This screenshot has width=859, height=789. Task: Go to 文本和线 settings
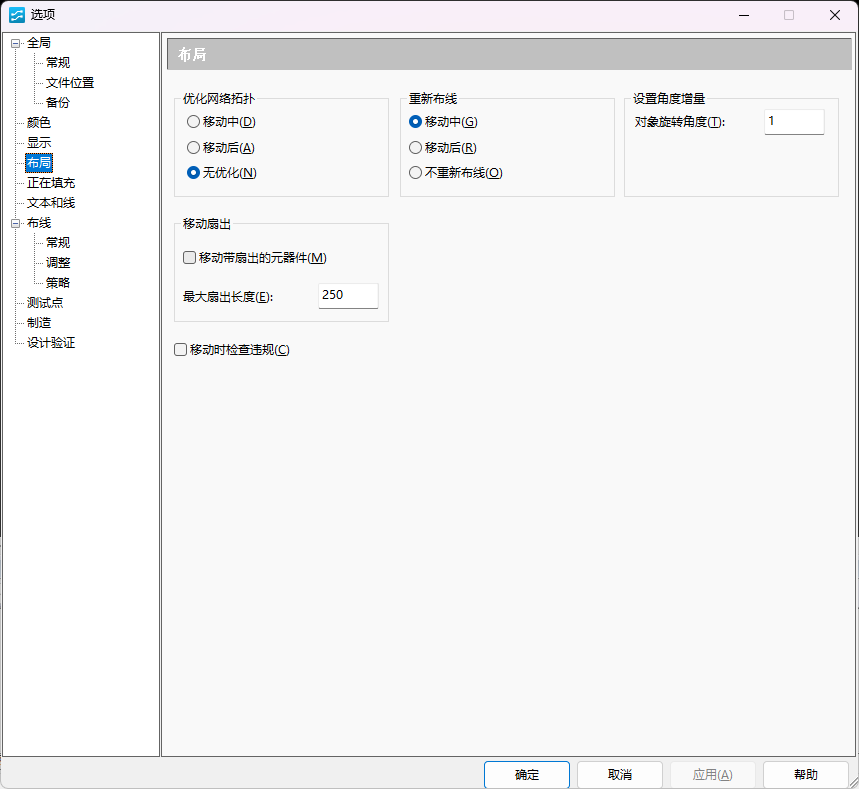tap(51, 203)
